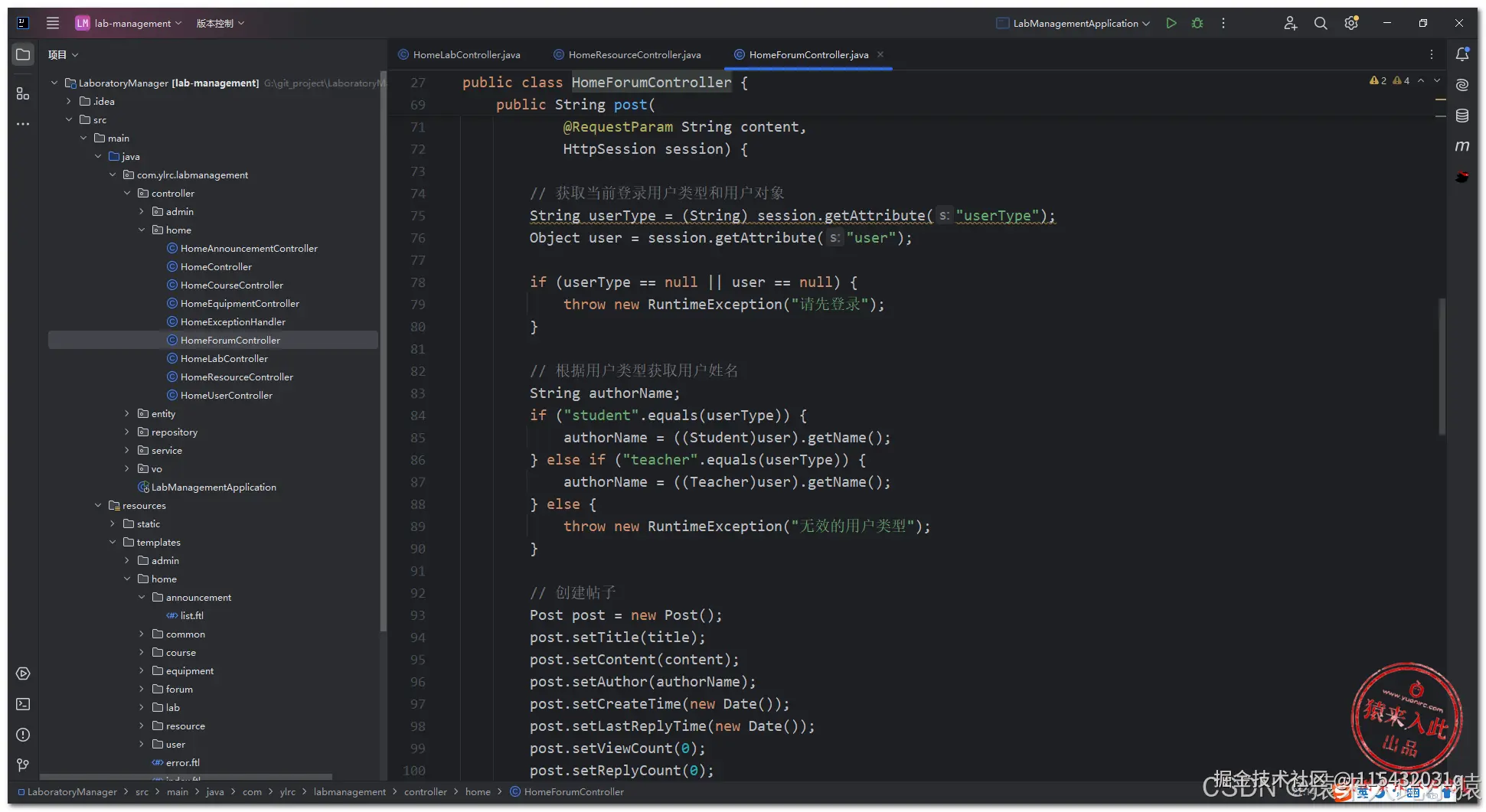The height and width of the screenshot is (812, 1486).
Task: Open the main hamburger menu
Action: 53,23
